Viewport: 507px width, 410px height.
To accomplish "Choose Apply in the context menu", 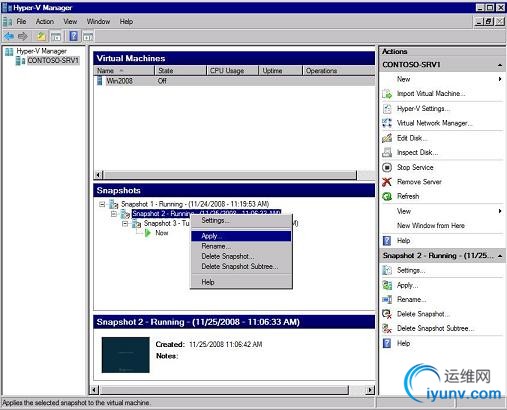I will point(241,236).
